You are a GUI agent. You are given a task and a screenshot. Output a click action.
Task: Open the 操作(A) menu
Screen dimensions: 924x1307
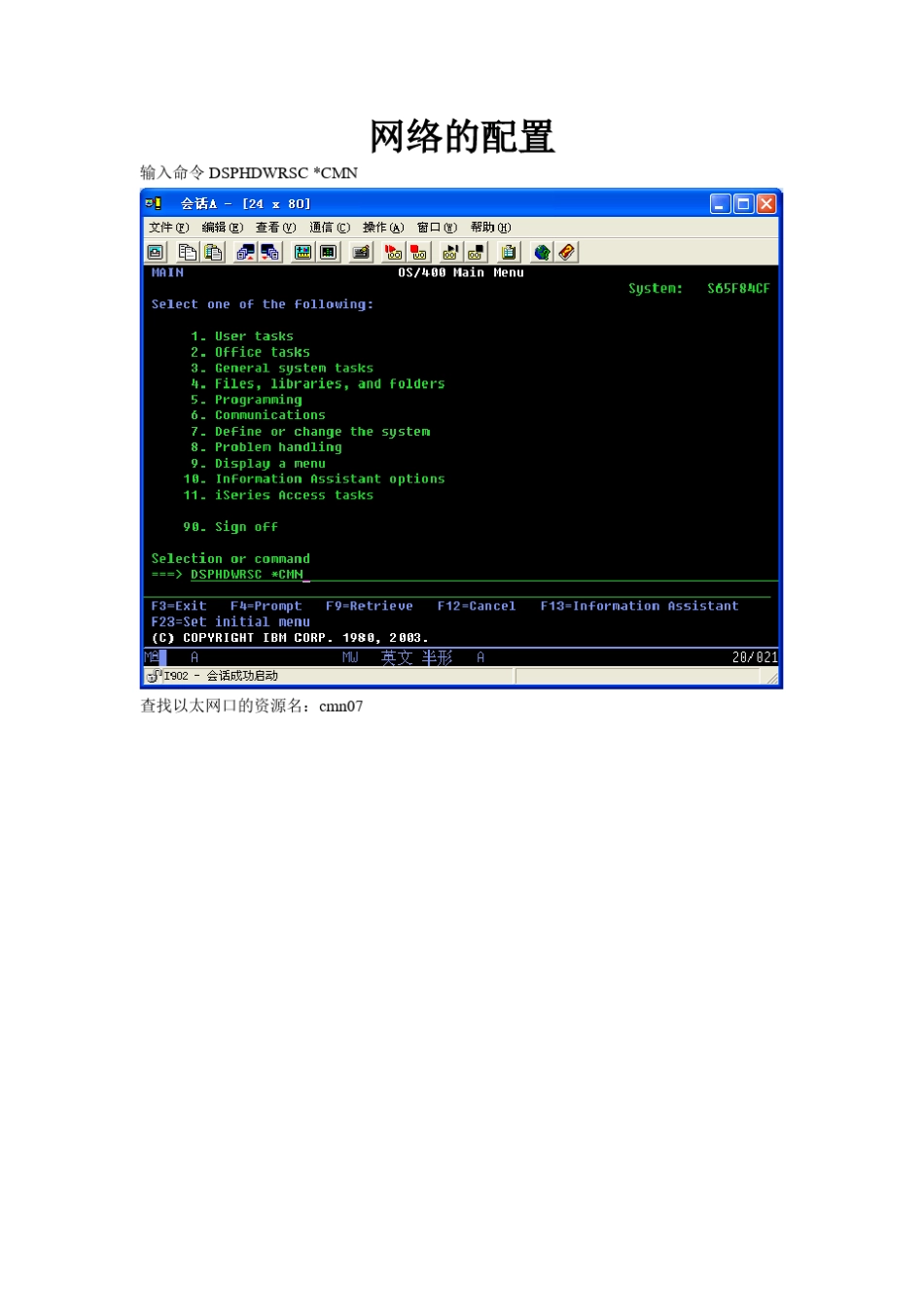383,228
